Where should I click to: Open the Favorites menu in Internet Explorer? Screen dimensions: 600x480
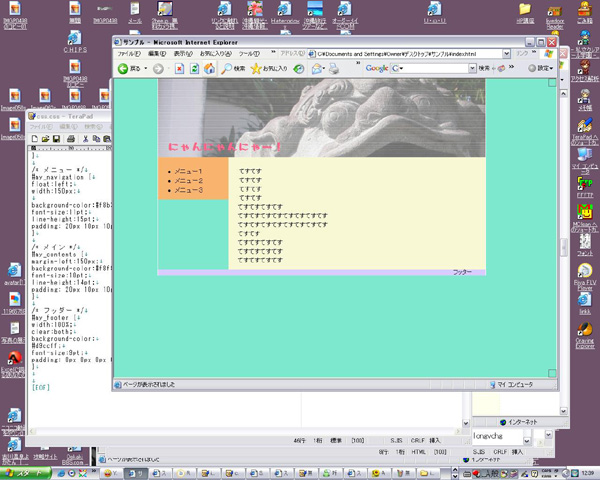point(215,54)
